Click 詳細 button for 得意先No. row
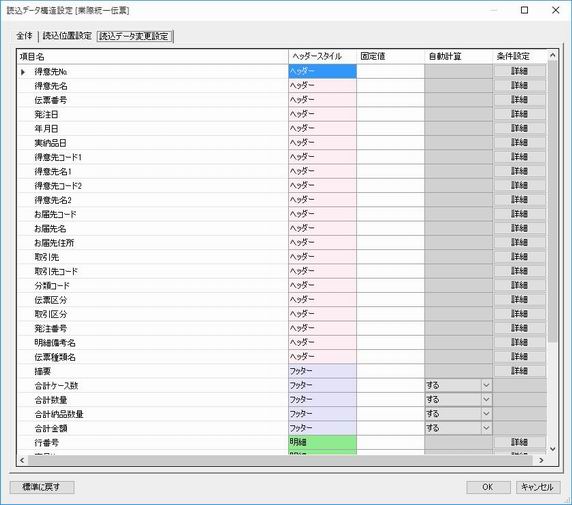572x505 pixels. (519, 71)
